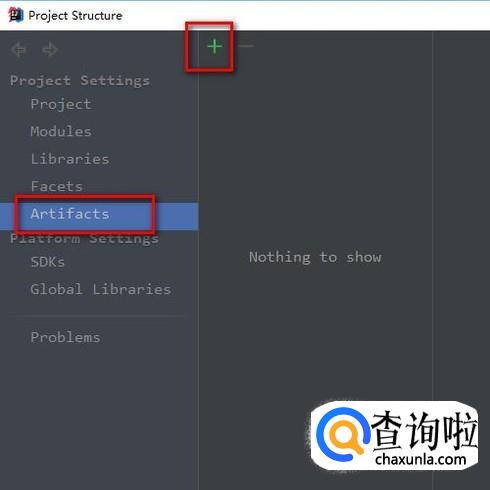Viewport: 490px width, 490px height.
Task: Go forward with the right arrow icon
Action: click(x=50, y=50)
